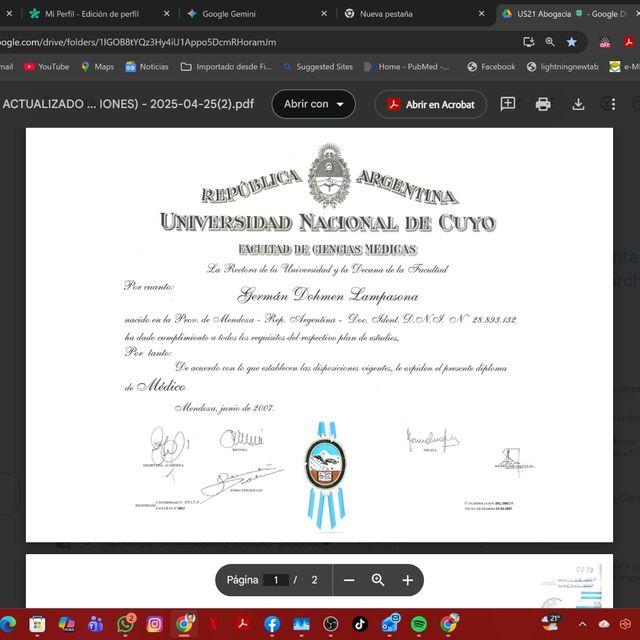Toggle the bookmark star
Viewport: 640px width, 640px height.
click(x=571, y=42)
